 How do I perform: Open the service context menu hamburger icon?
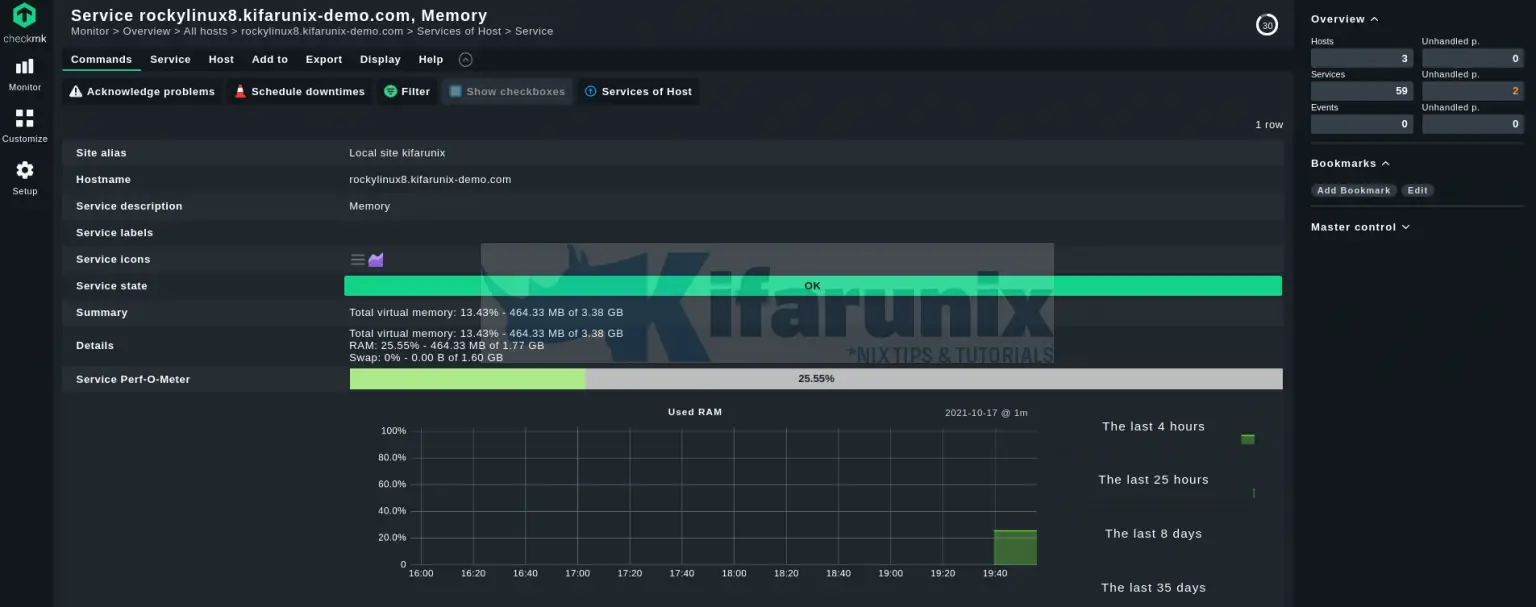click(355, 259)
